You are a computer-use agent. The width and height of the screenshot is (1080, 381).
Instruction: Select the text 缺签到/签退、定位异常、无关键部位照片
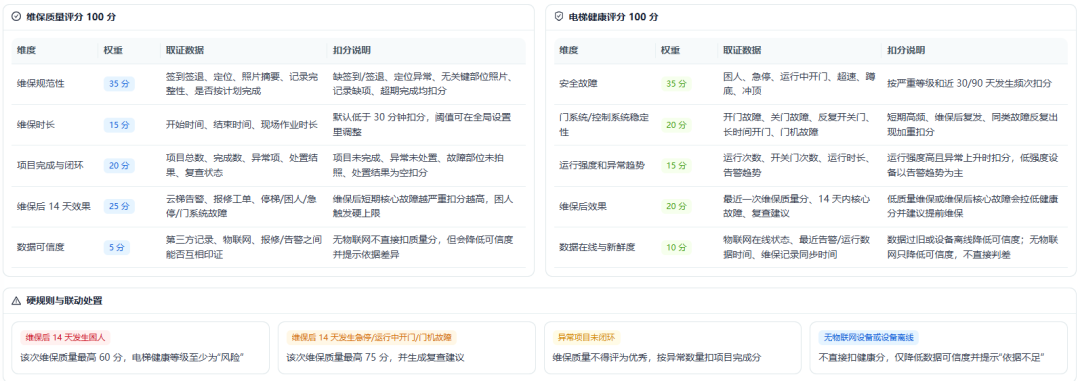pyautogui.click(x=422, y=76)
